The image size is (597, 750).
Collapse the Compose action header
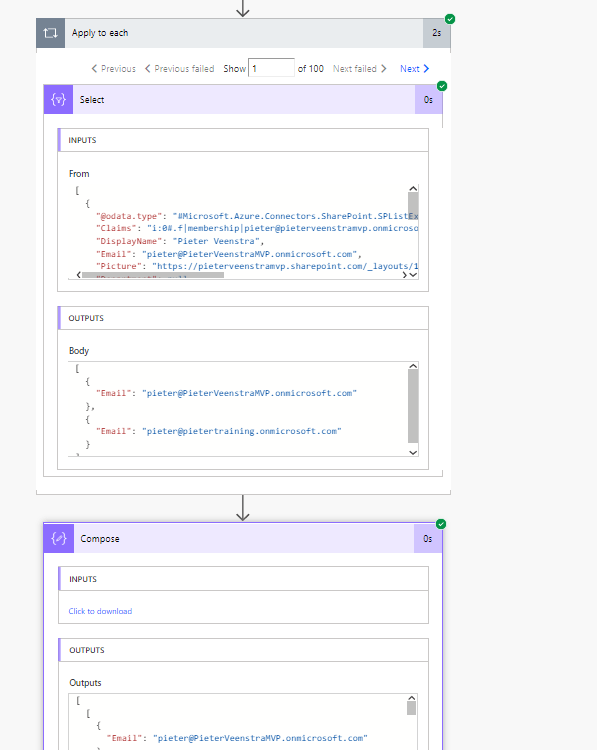[x=243, y=539]
